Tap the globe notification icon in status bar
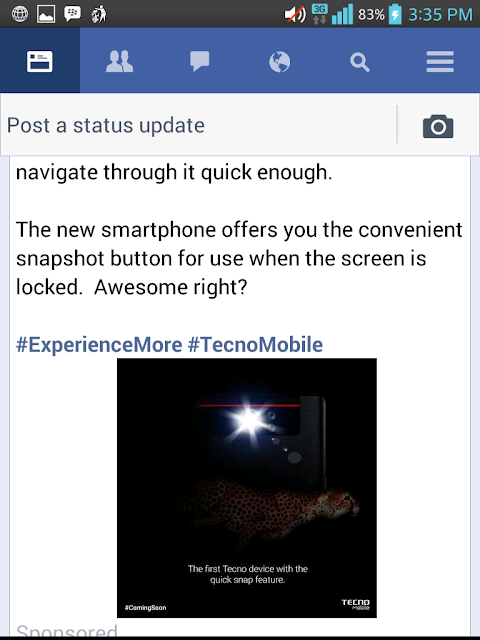This screenshot has height=640, width=480. (20, 14)
